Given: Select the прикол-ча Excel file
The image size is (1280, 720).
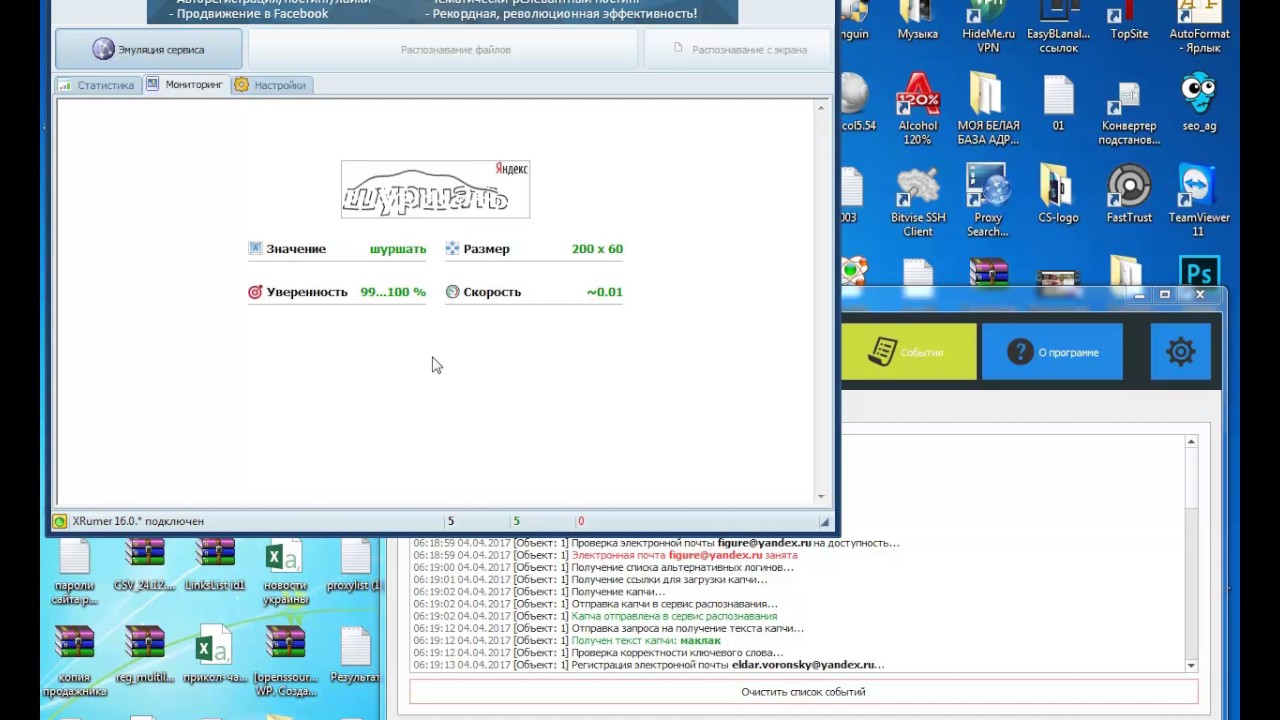Looking at the screenshot, I should (x=215, y=654).
